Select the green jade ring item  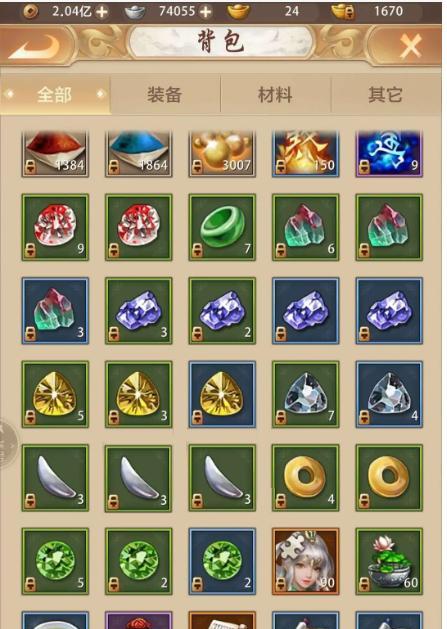pos(222,227)
